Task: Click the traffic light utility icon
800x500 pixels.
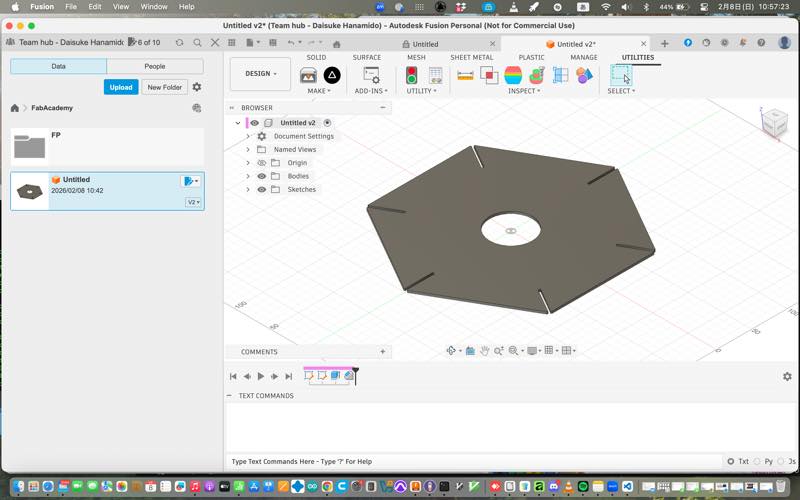Action: (x=411, y=75)
